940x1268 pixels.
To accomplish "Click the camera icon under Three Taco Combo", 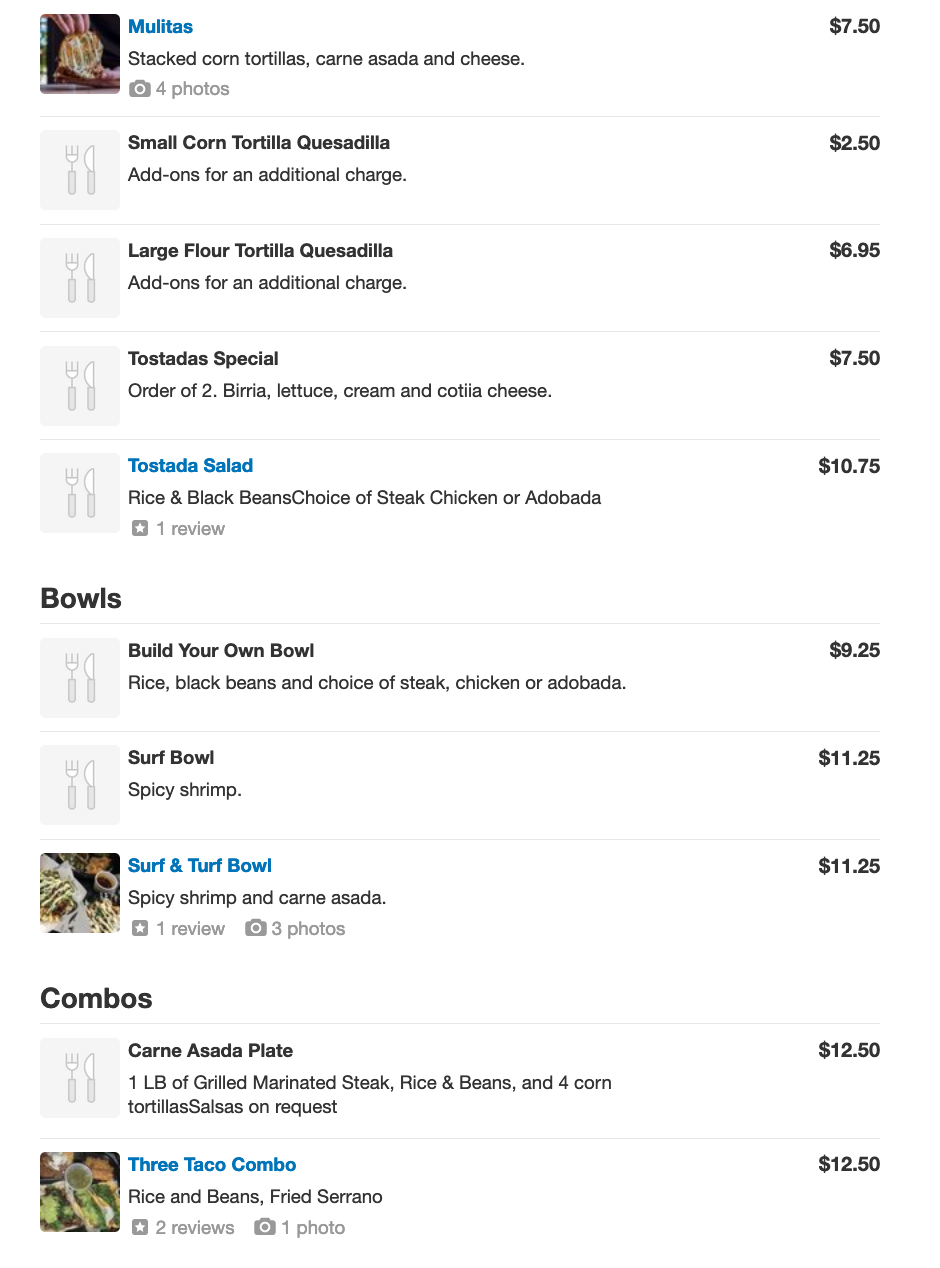I will point(265,1228).
